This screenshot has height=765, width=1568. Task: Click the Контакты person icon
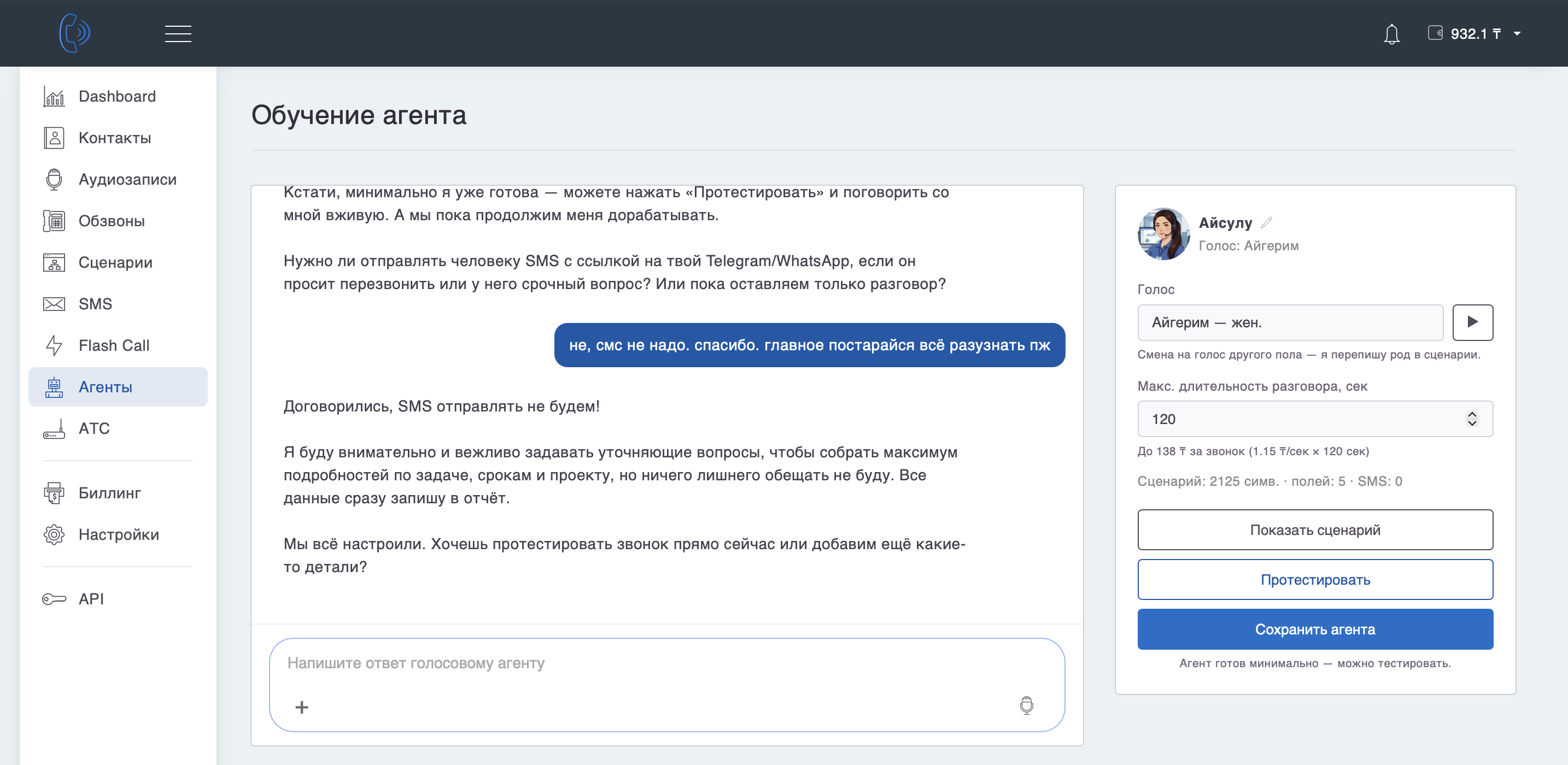click(x=54, y=138)
